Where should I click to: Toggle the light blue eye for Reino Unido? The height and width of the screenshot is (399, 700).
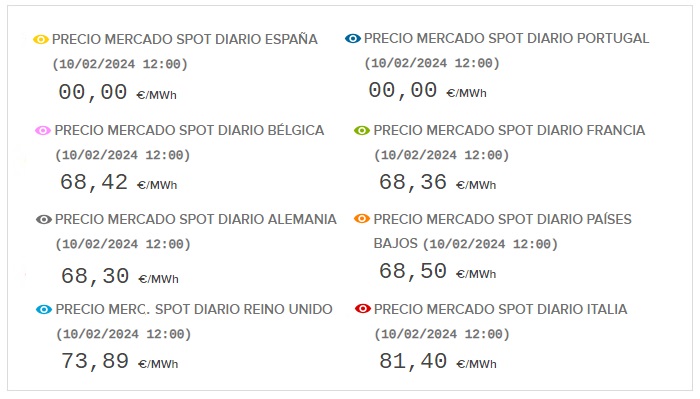[x=44, y=309]
